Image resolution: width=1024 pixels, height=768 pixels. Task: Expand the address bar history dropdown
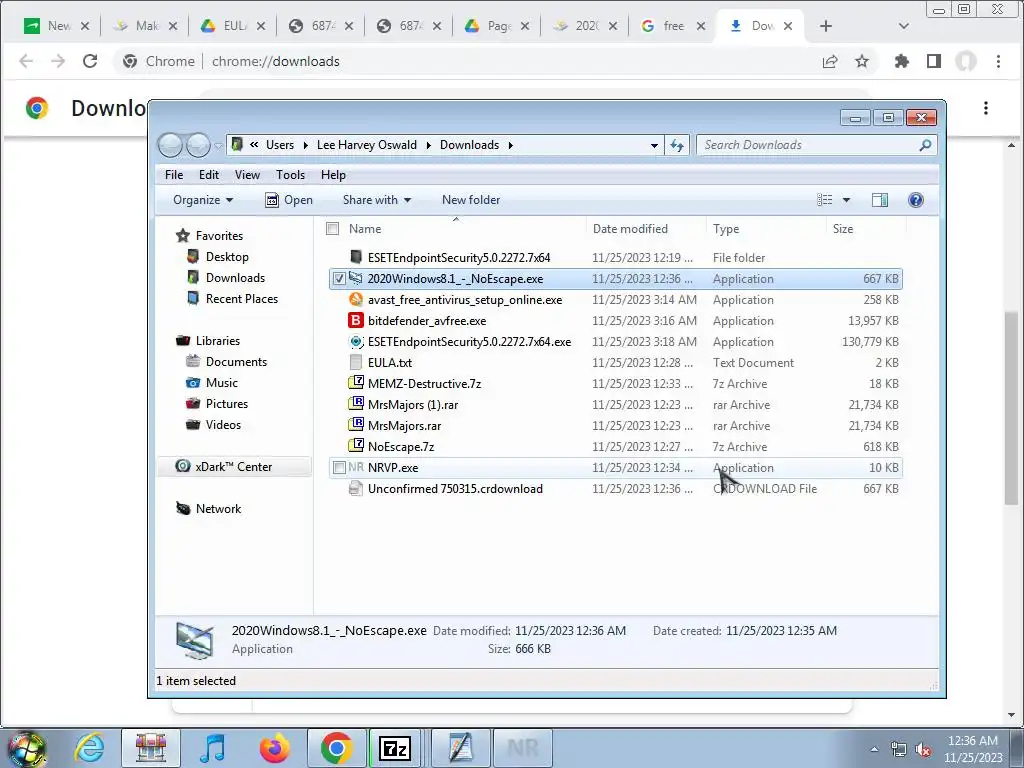click(654, 145)
